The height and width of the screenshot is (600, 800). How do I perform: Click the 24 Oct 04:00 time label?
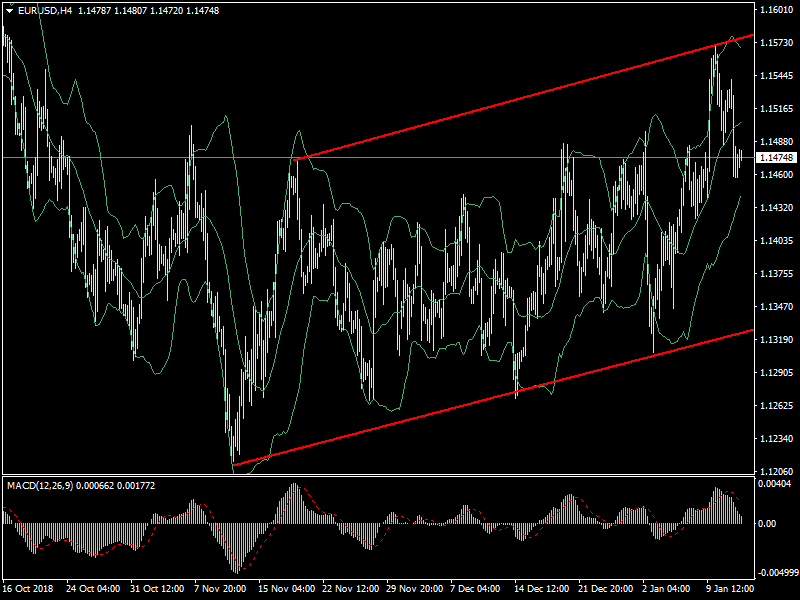tap(91, 589)
